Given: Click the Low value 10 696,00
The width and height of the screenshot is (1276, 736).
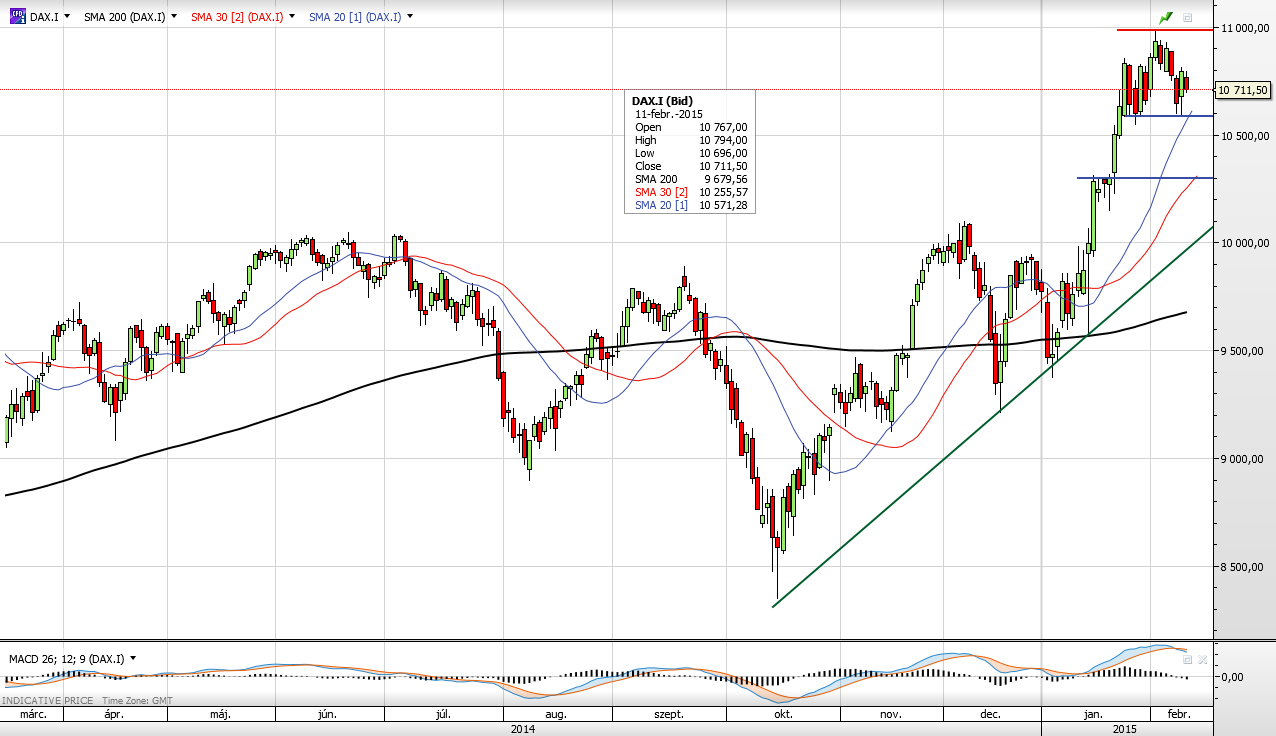Looking at the screenshot, I should 723,153.
